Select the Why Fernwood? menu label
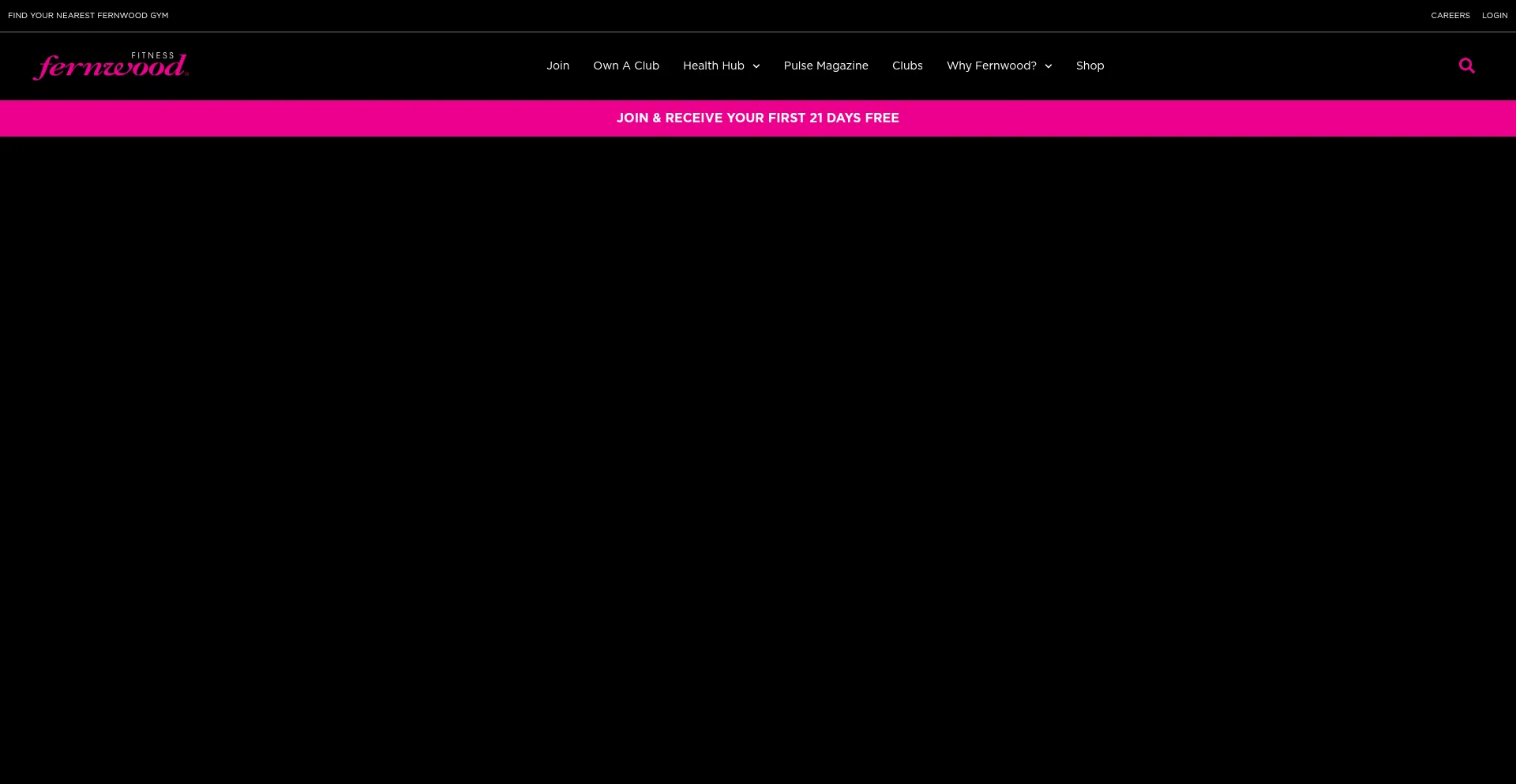Screen dimensions: 1516x784 992,66
